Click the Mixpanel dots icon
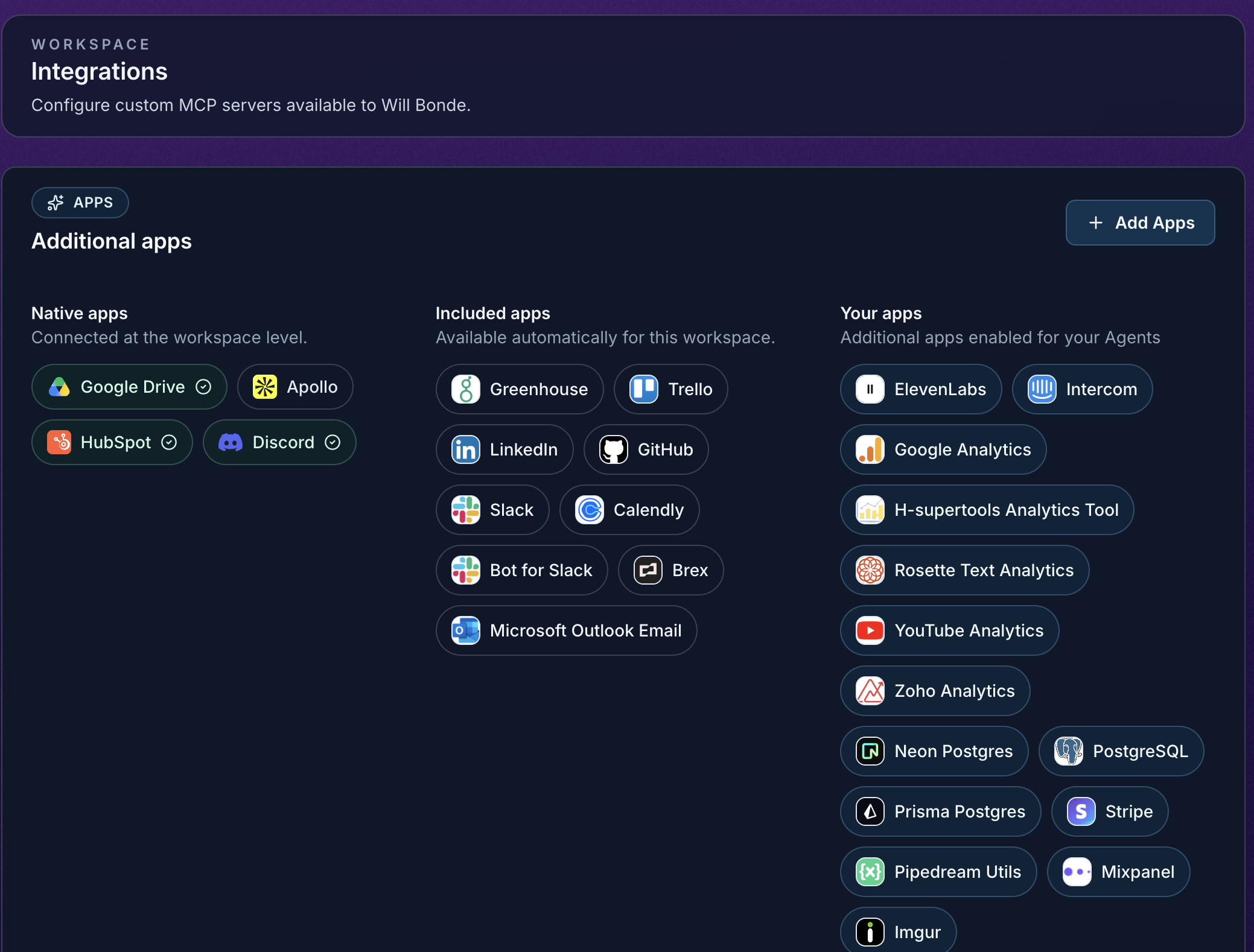 point(1077,872)
